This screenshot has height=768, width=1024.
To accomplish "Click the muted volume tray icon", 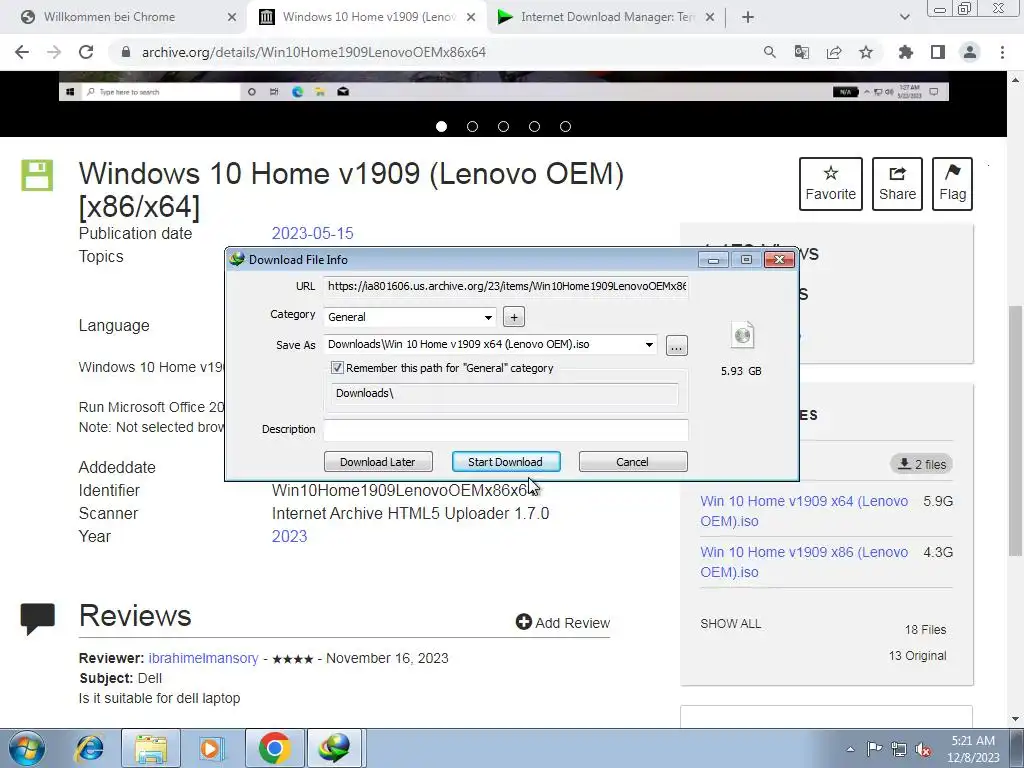I will 923,749.
